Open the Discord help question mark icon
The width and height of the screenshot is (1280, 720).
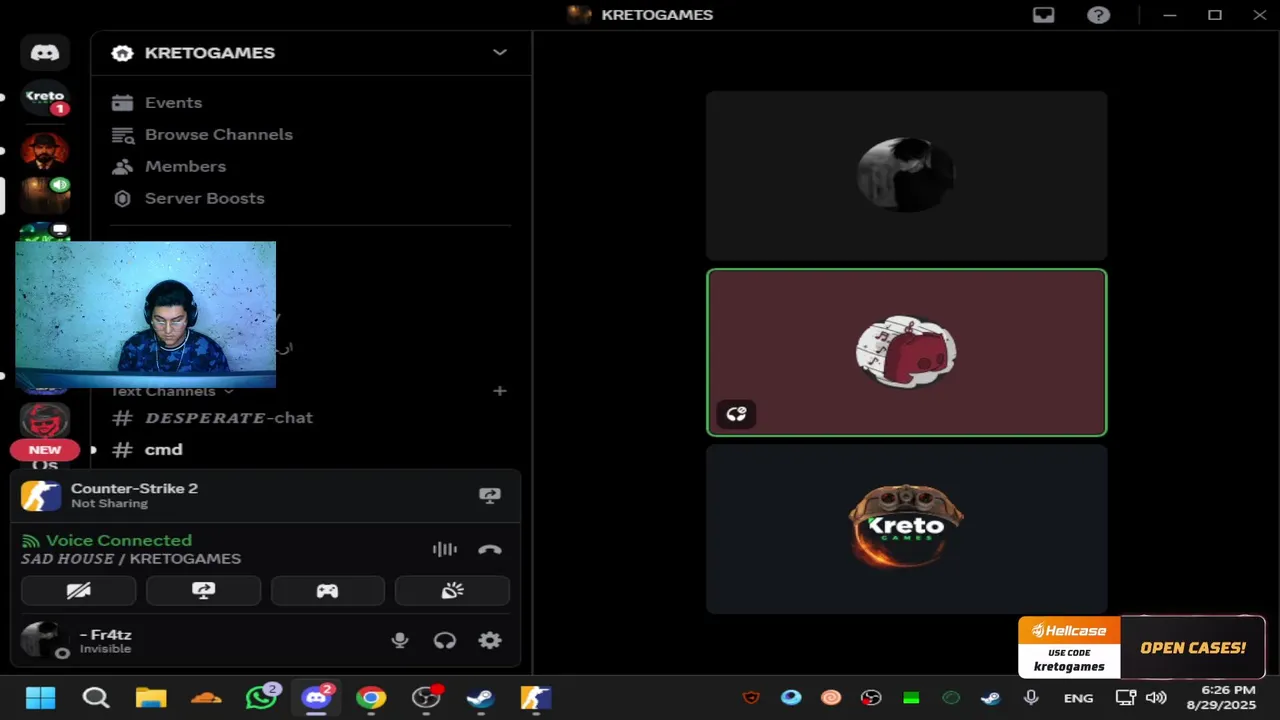[1099, 15]
